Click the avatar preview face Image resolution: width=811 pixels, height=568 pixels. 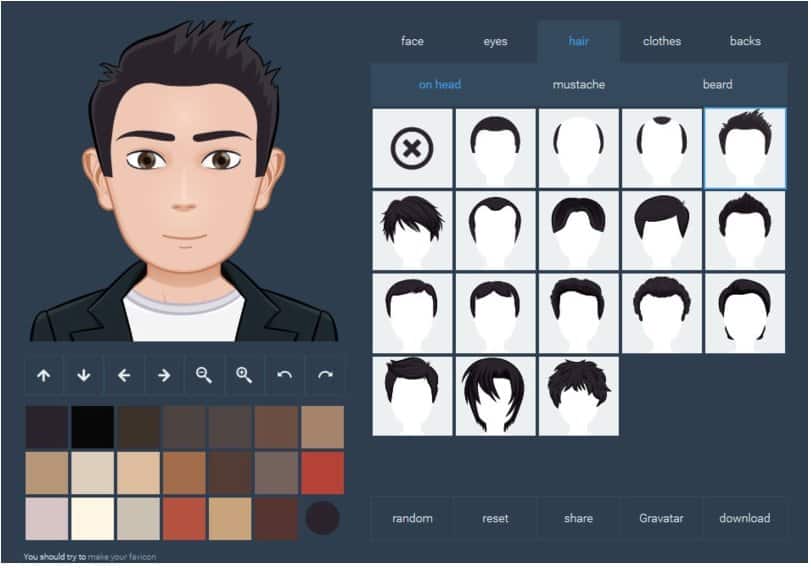[x=184, y=181]
